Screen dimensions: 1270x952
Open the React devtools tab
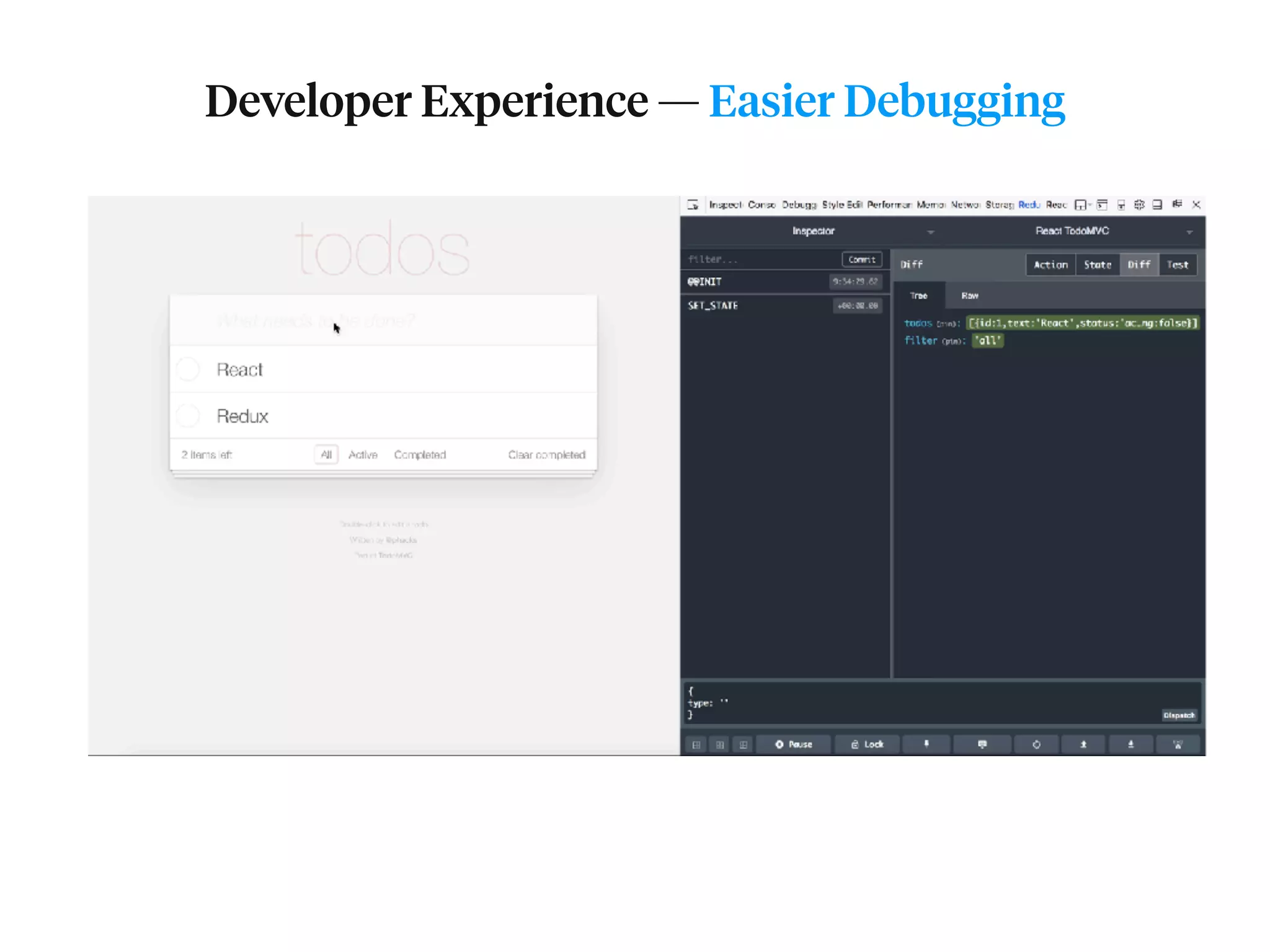coord(1056,205)
